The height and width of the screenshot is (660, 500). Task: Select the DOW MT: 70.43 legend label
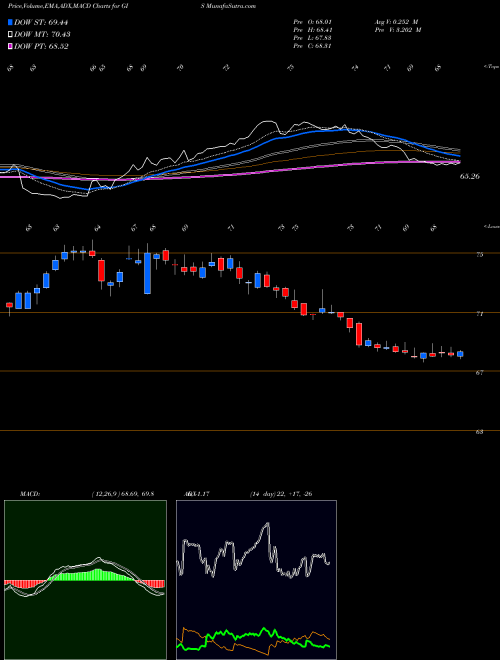click(42, 35)
